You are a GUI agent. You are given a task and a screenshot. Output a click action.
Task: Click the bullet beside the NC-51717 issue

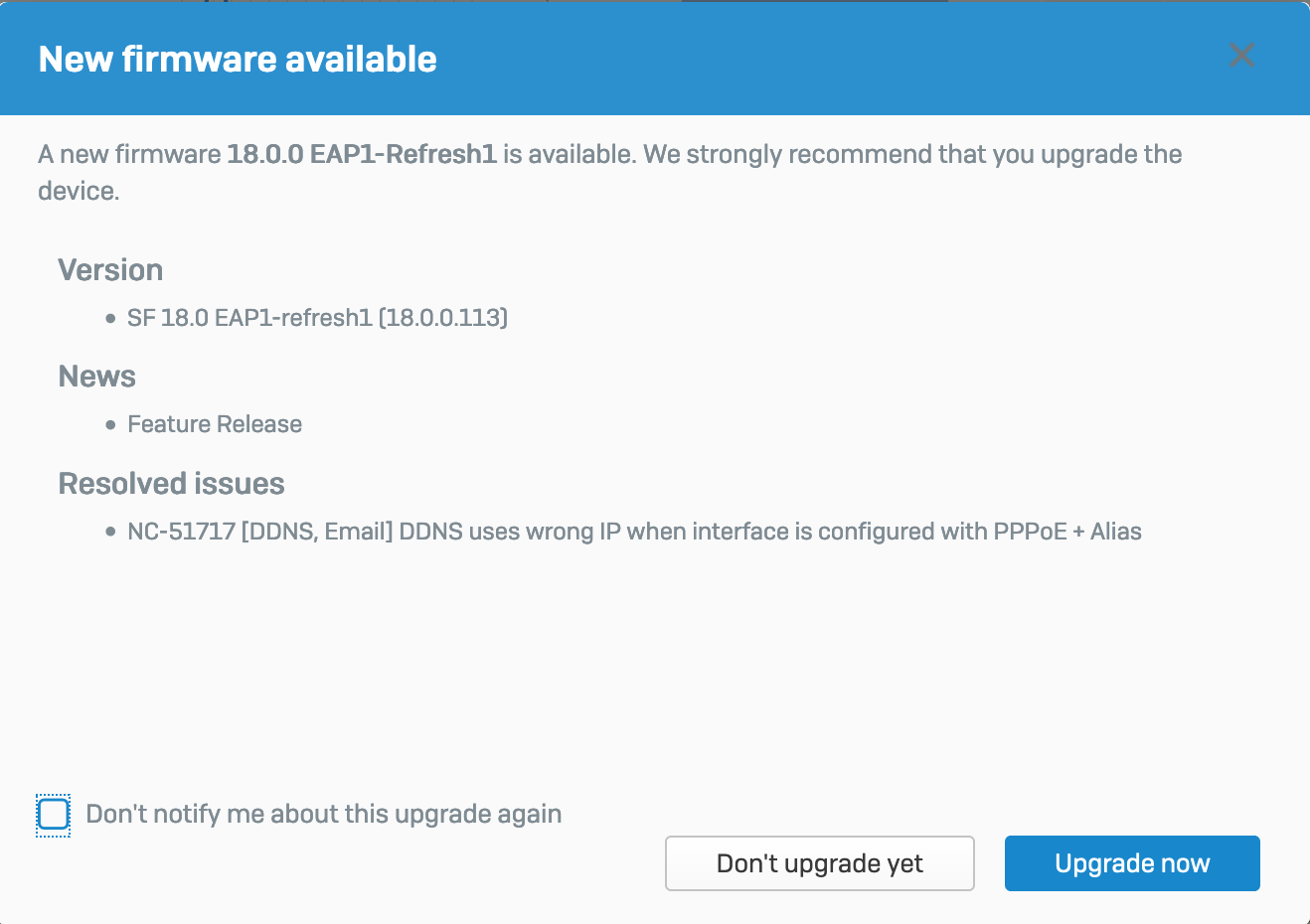point(110,533)
